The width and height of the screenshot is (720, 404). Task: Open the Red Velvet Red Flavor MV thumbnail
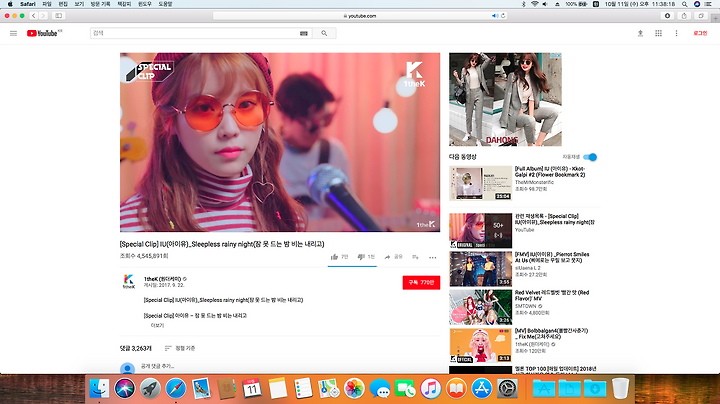(480, 307)
